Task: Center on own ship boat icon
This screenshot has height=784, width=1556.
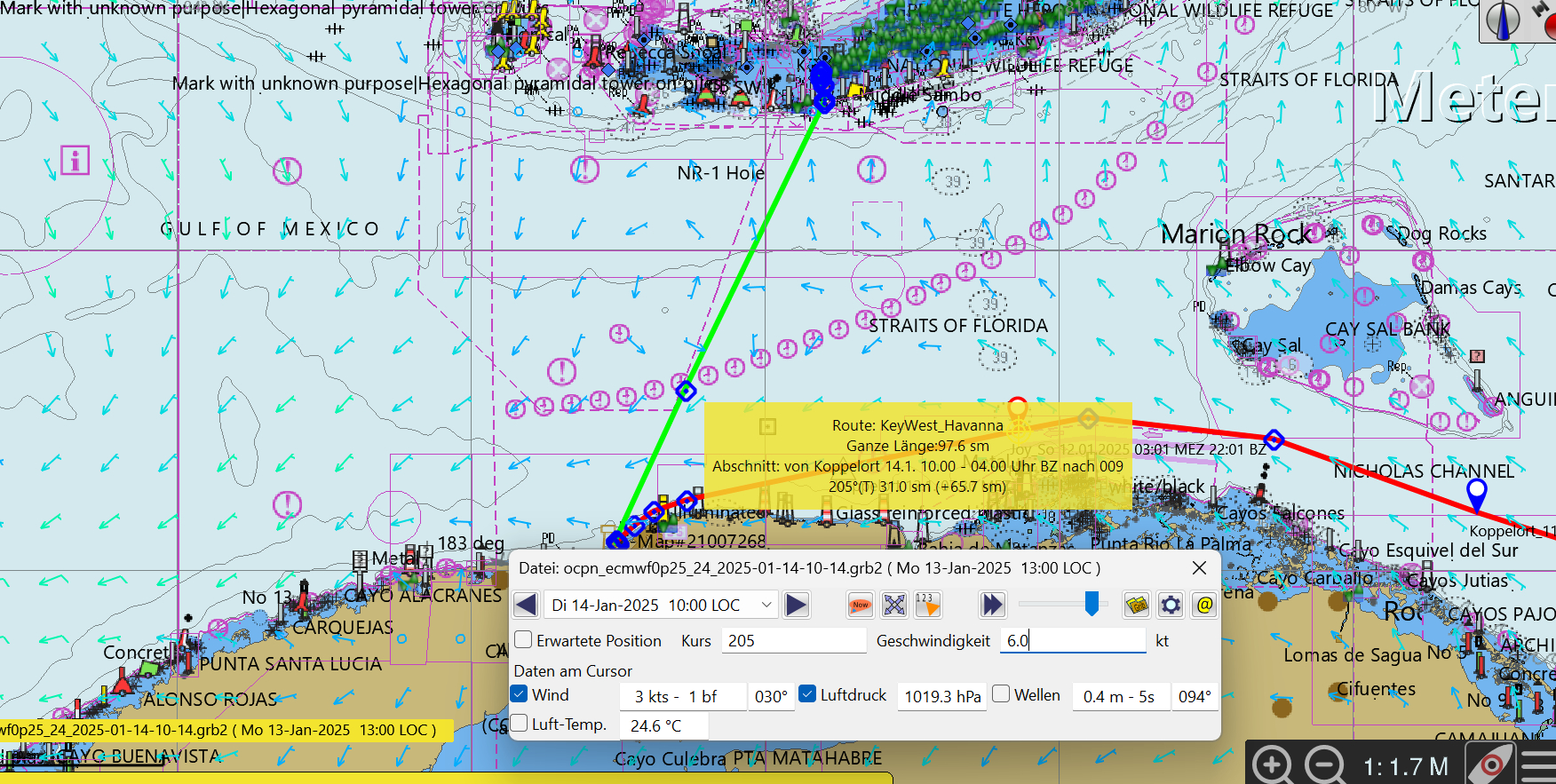Action: pyautogui.click(x=1491, y=765)
